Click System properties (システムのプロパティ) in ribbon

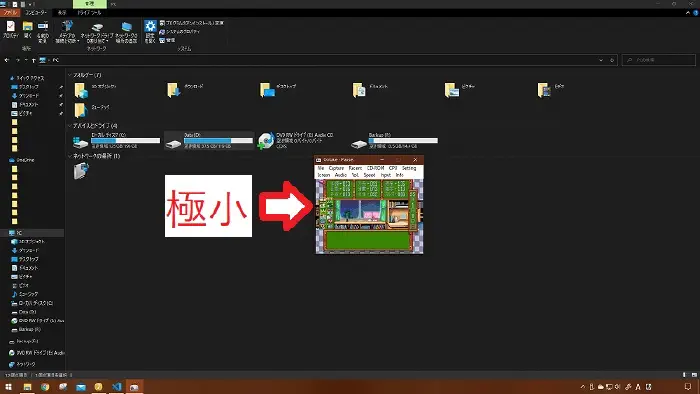pos(179,32)
